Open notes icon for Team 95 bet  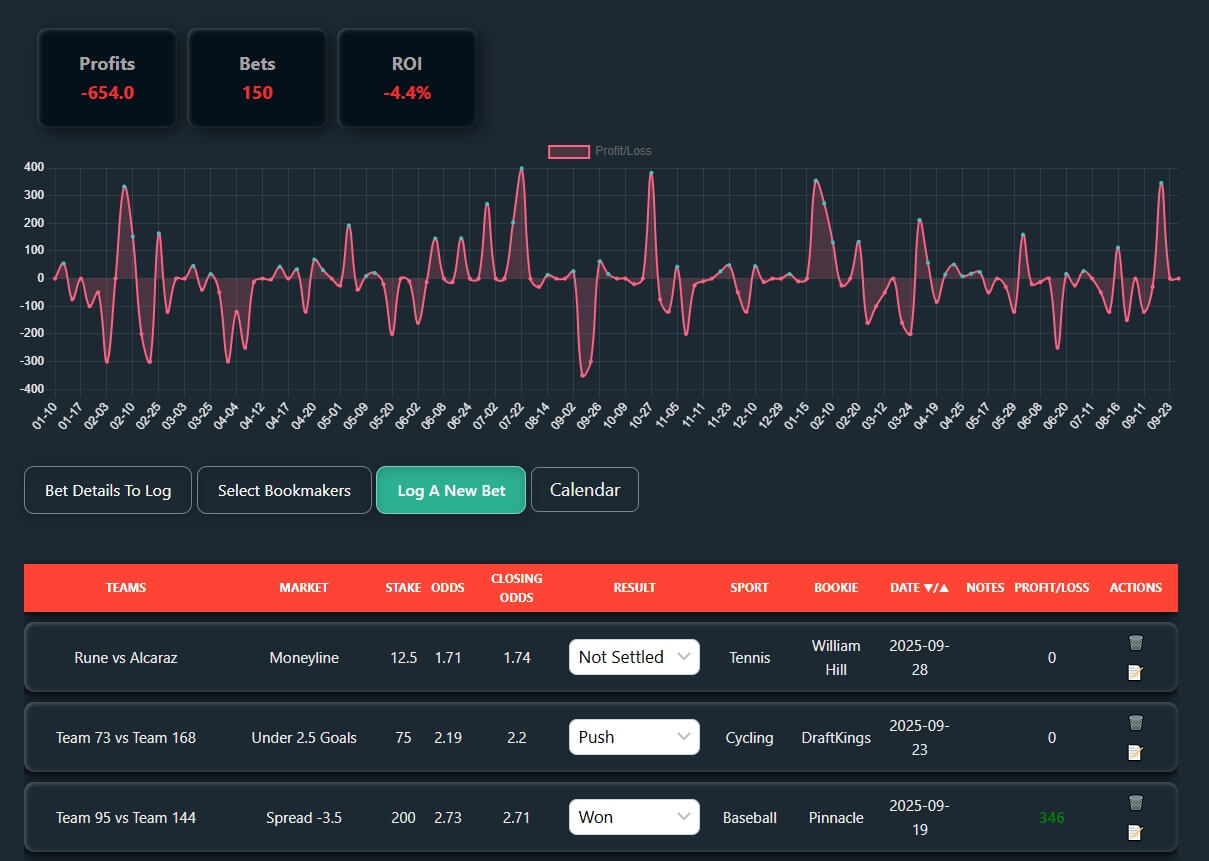[1135, 832]
